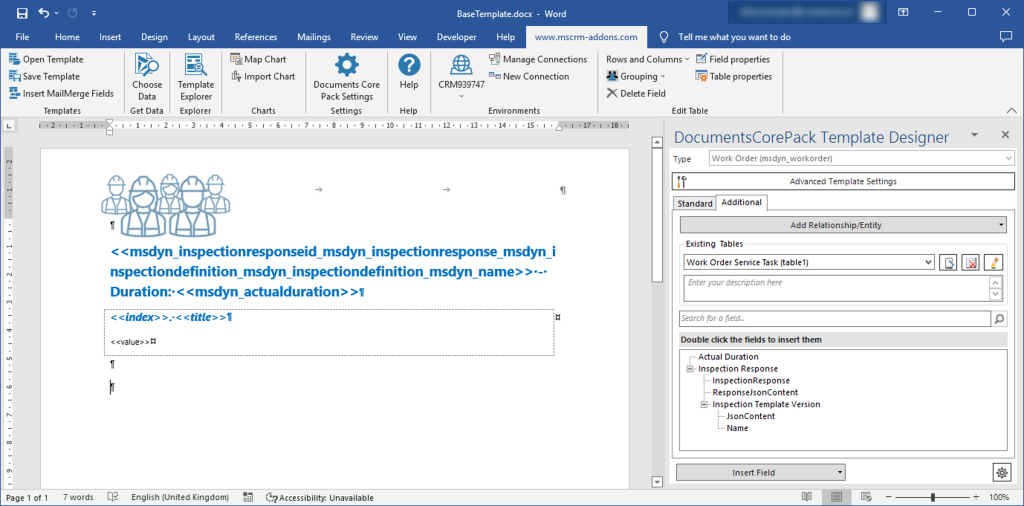Open the Choose Data tool
Screen dimensions: 1024x506
tap(147, 77)
